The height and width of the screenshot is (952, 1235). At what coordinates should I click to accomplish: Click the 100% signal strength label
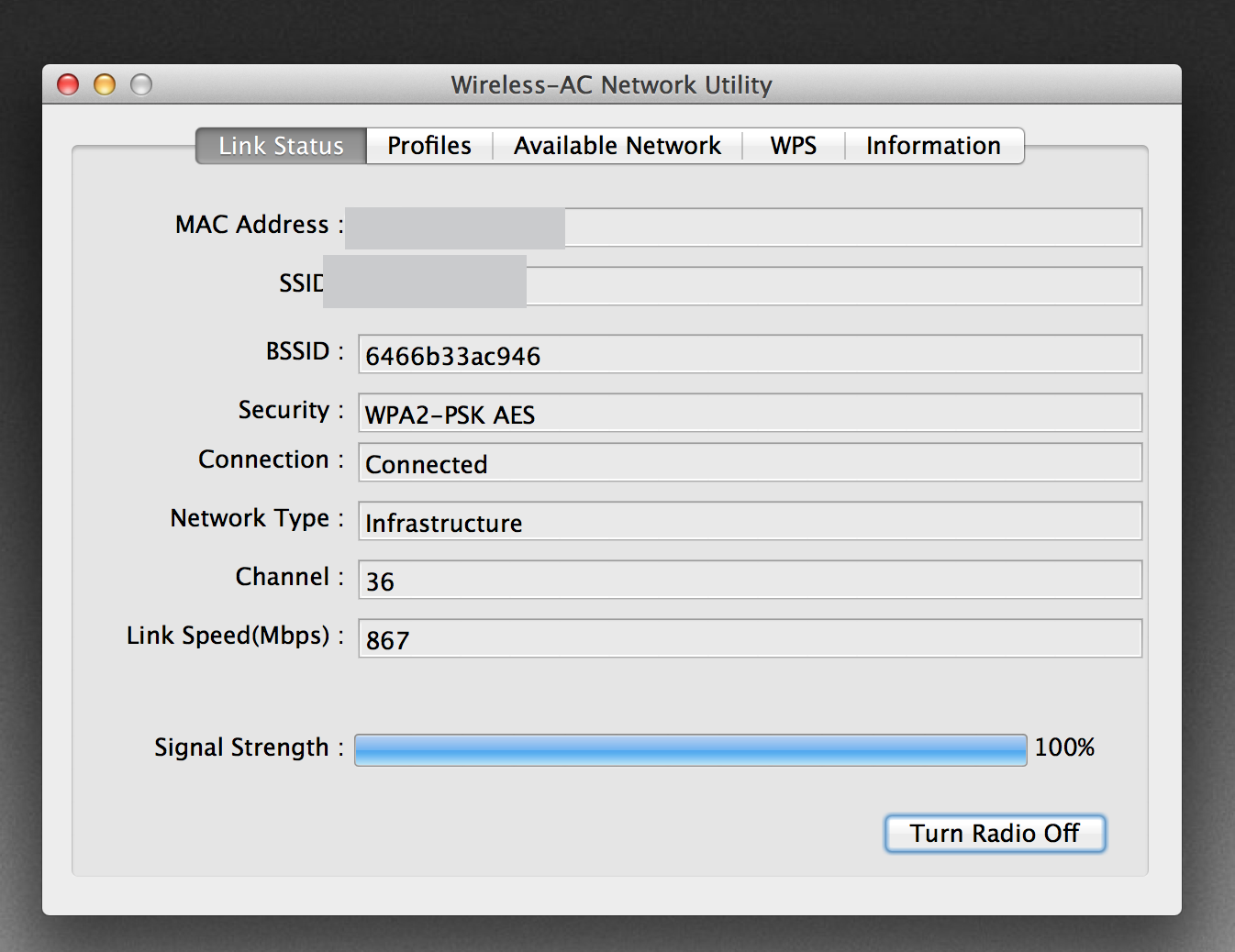1063,747
